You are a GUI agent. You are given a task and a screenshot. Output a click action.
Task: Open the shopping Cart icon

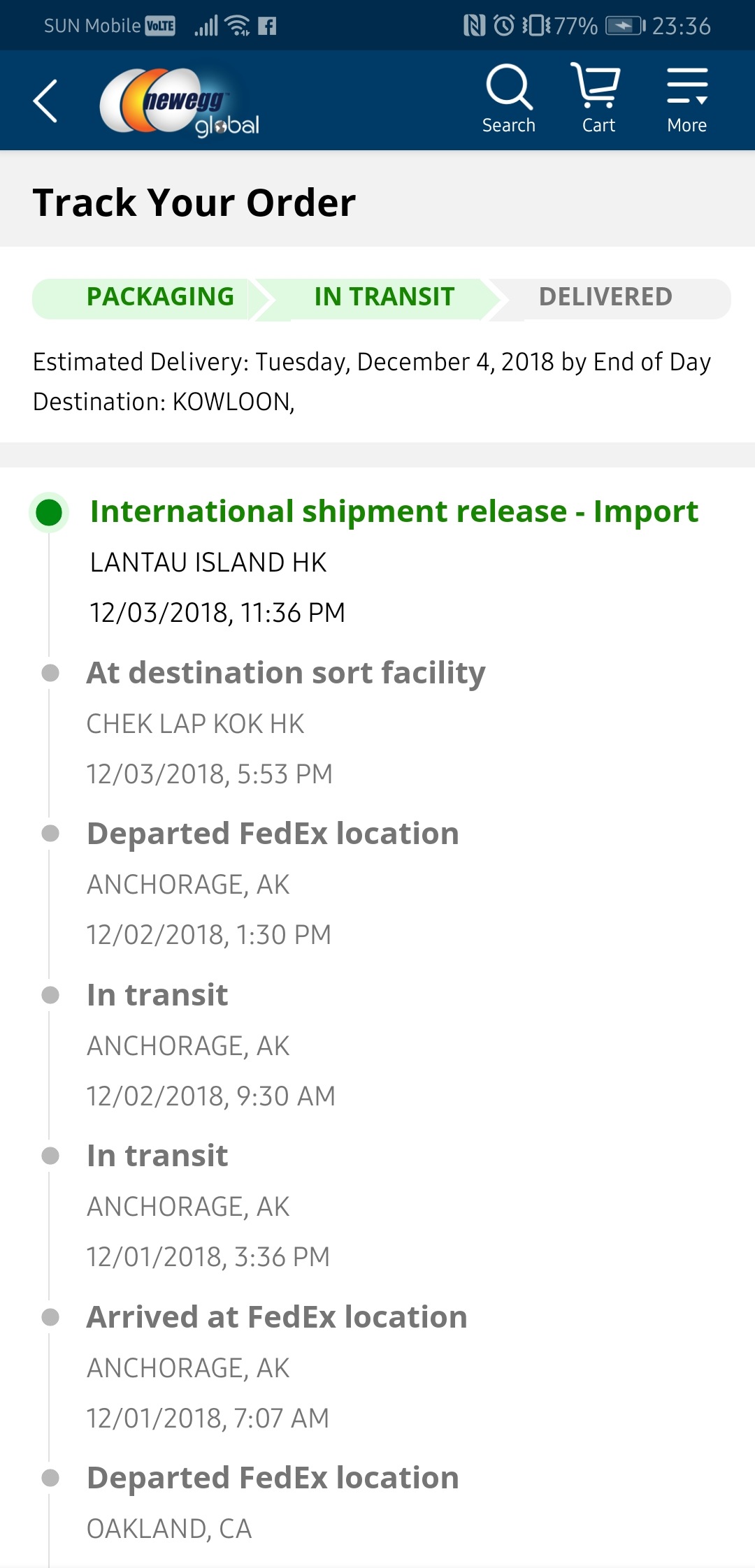pyautogui.click(x=598, y=99)
